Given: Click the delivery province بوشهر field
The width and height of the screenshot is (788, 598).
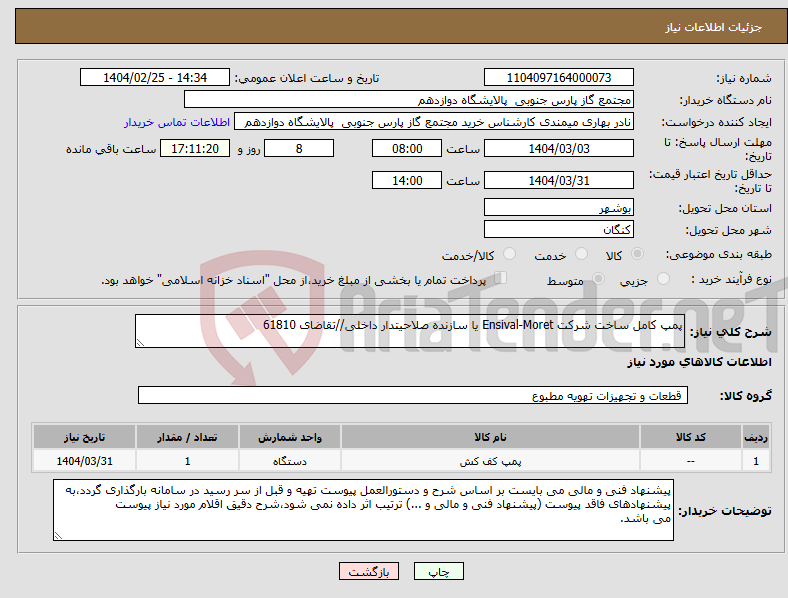Looking at the screenshot, I should pos(558,207).
